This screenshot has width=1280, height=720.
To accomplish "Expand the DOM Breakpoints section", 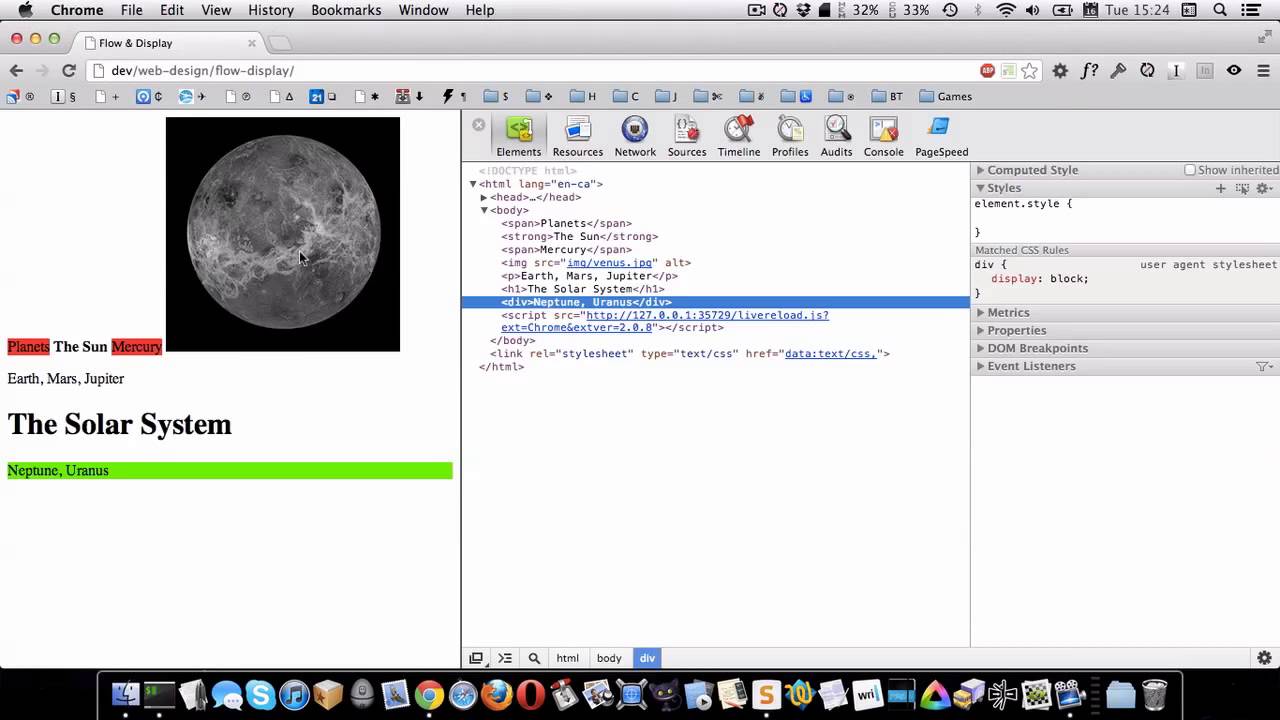I will (981, 348).
